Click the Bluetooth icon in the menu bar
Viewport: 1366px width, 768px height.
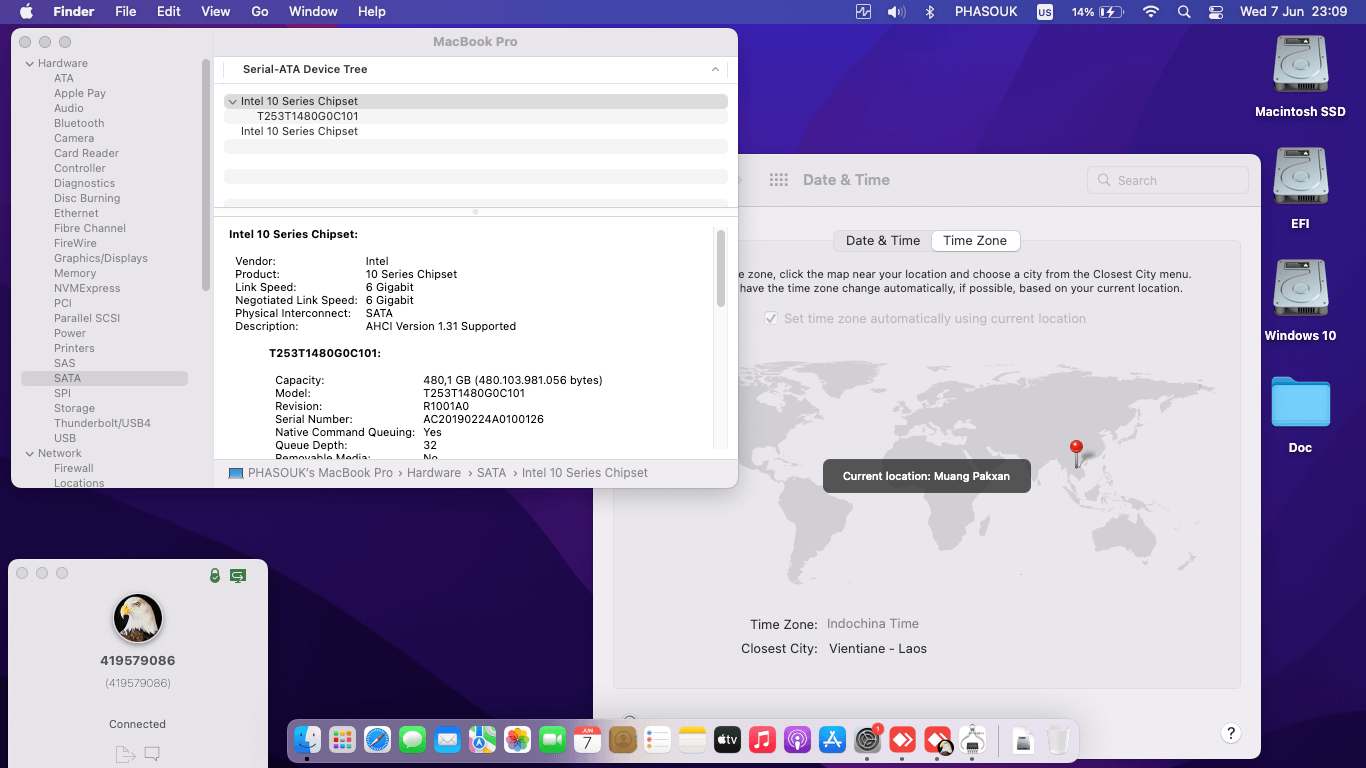point(930,11)
